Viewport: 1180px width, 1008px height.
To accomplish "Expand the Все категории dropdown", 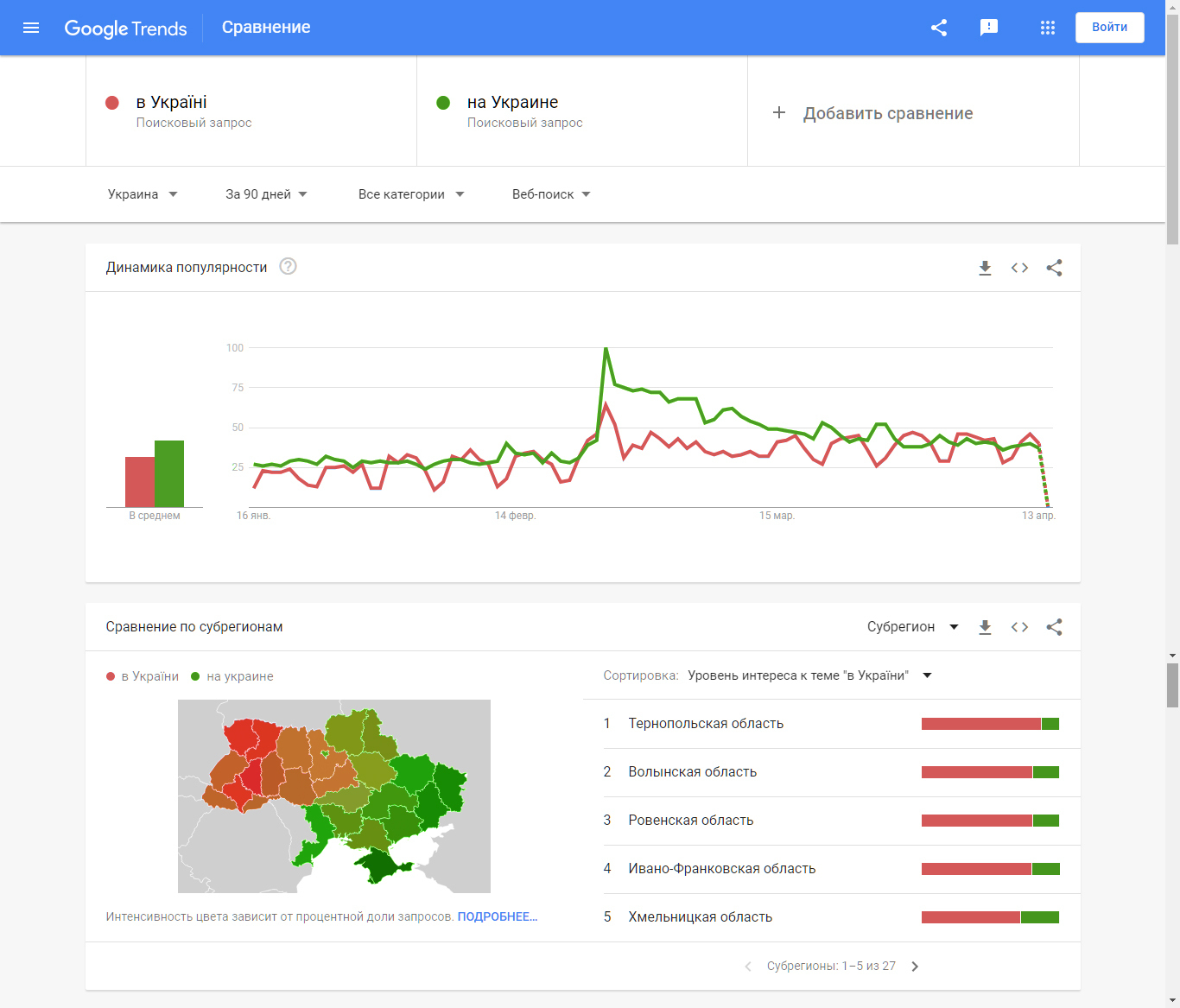I will (411, 194).
